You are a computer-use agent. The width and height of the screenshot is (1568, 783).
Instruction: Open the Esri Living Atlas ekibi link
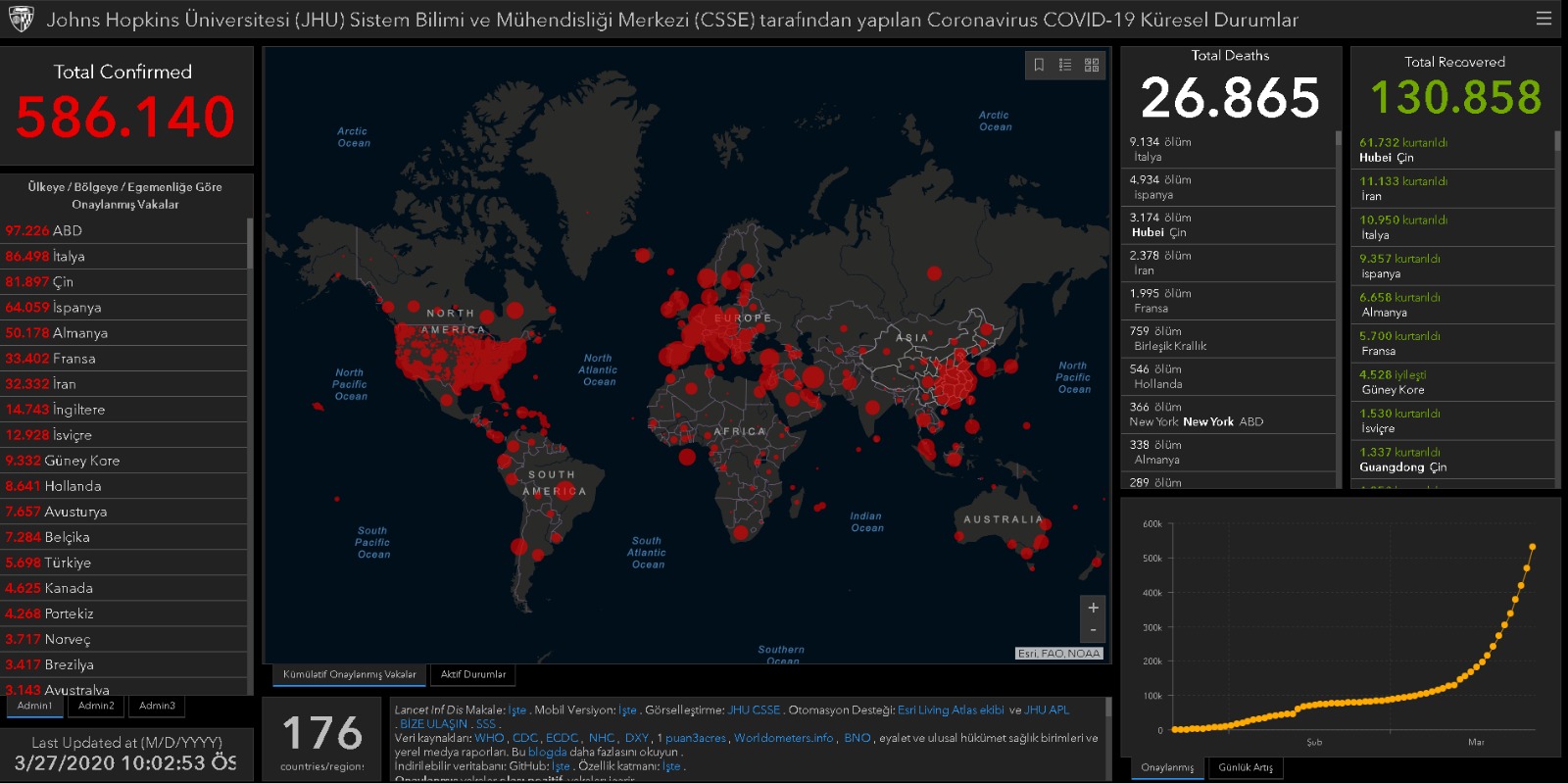click(x=951, y=710)
